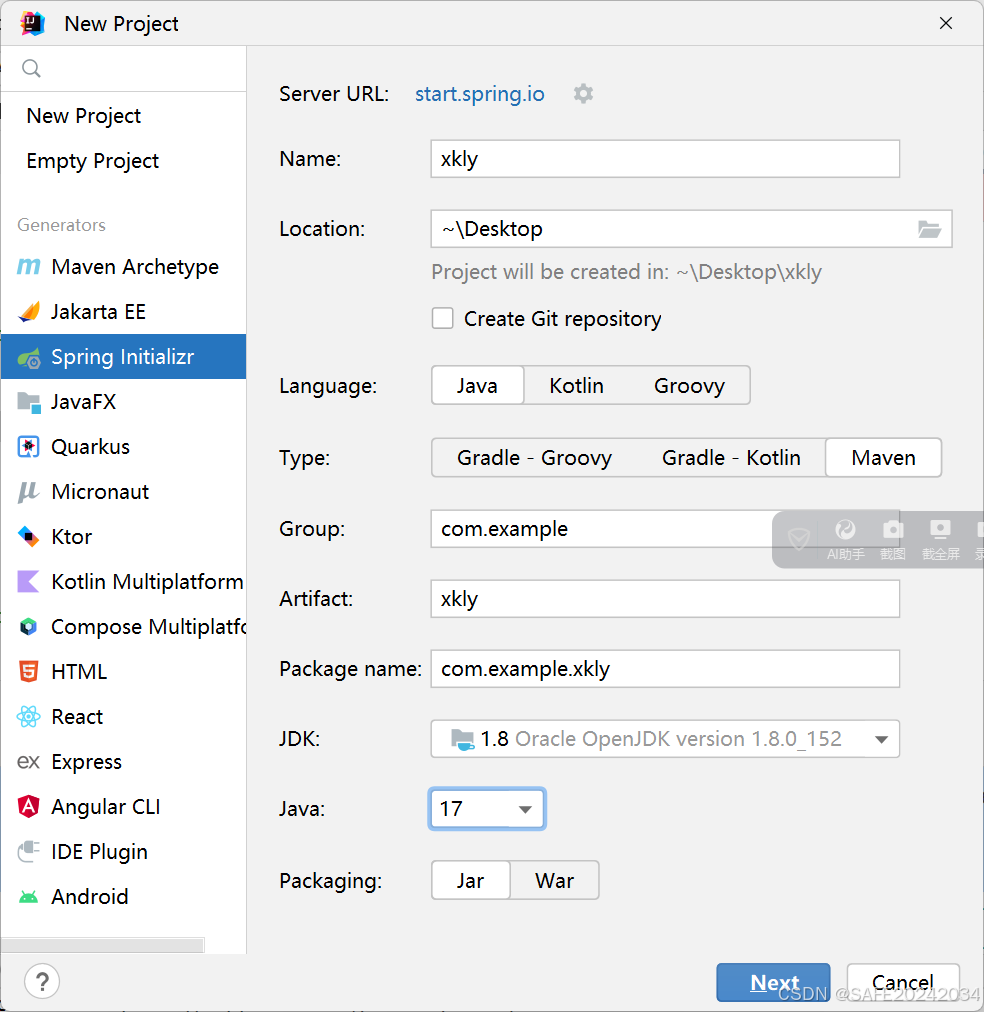Click the Server URL settings gear

(583, 93)
